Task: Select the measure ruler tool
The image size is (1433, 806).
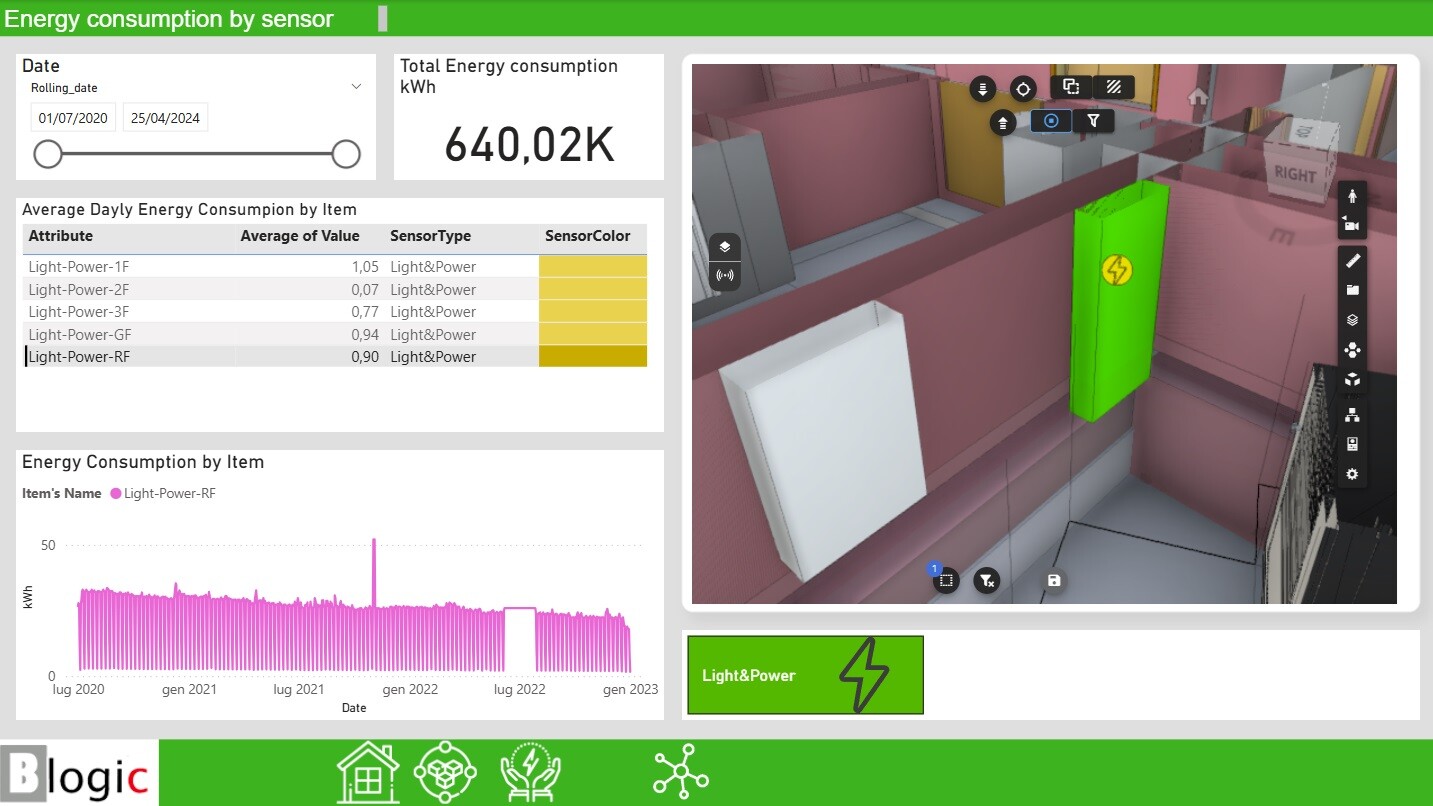Action: [x=1352, y=261]
